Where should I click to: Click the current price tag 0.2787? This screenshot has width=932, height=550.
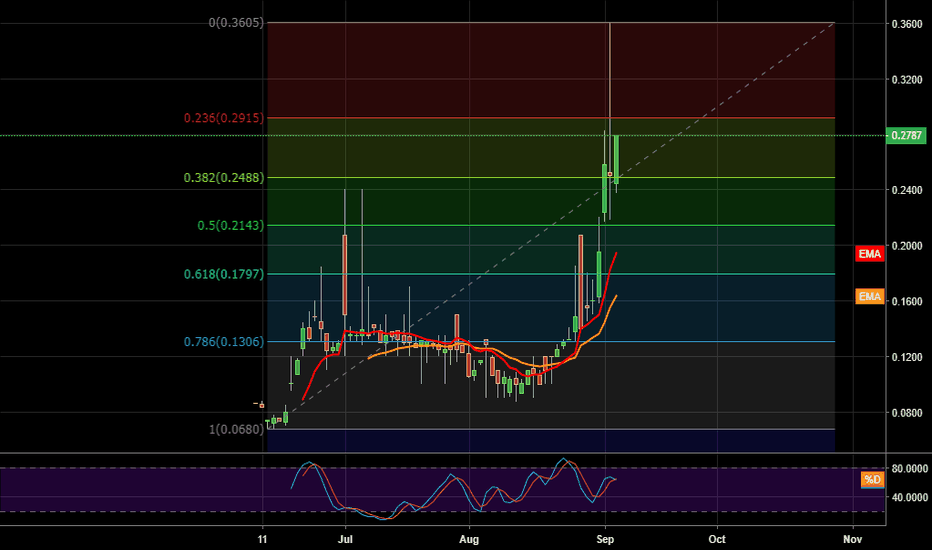click(x=906, y=136)
